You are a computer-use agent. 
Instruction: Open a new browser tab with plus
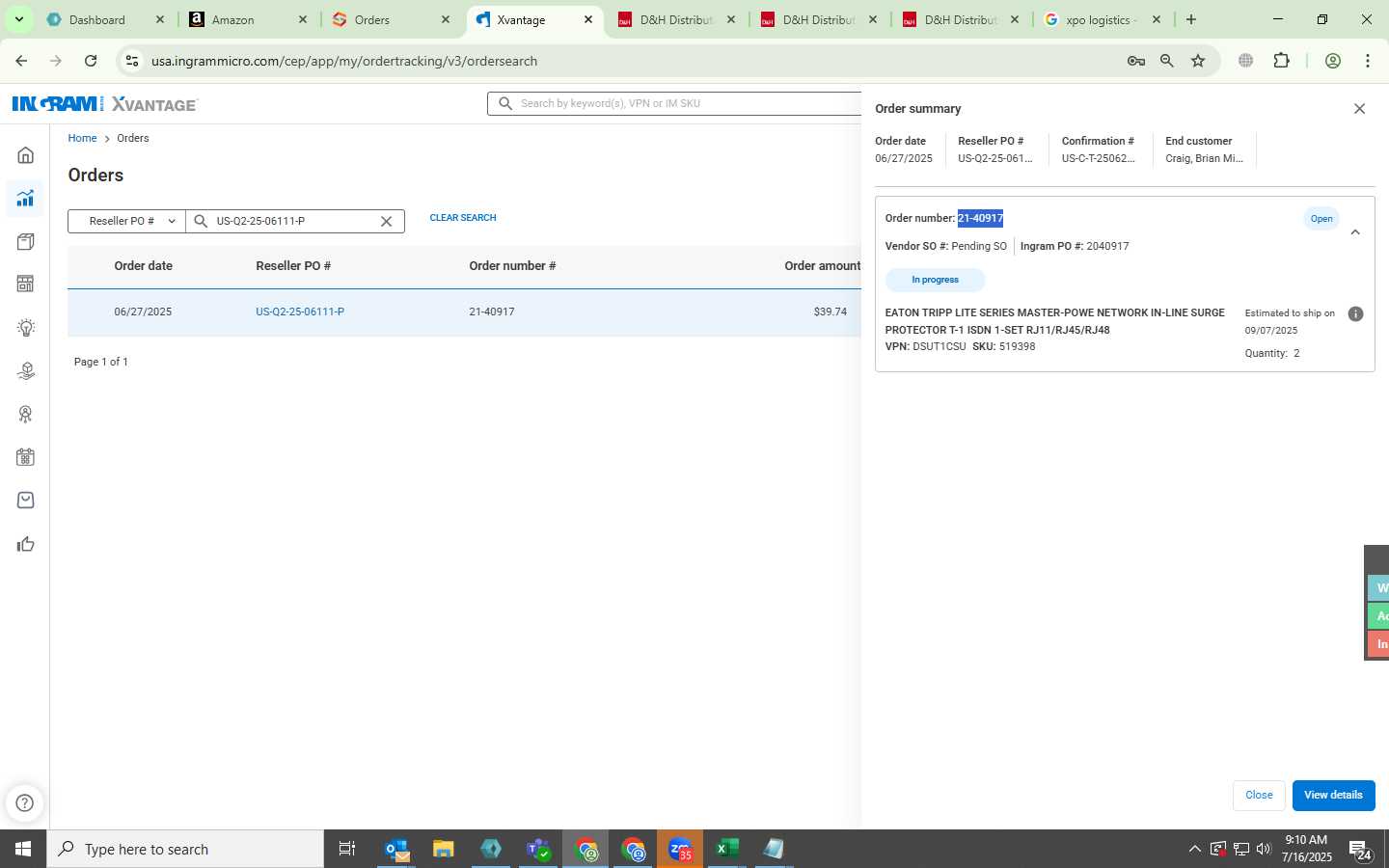(1191, 19)
